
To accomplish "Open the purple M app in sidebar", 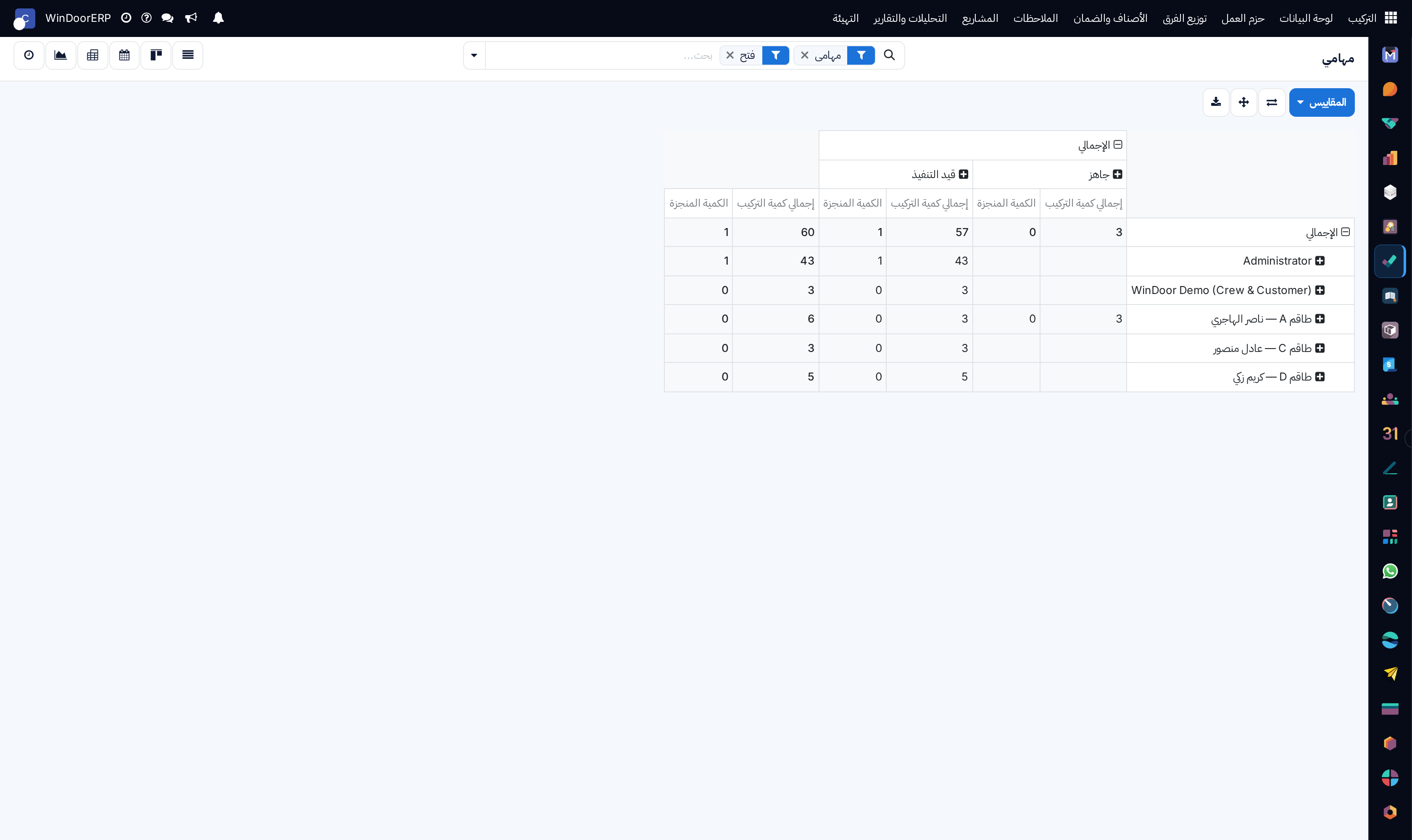I will pyautogui.click(x=1390, y=55).
